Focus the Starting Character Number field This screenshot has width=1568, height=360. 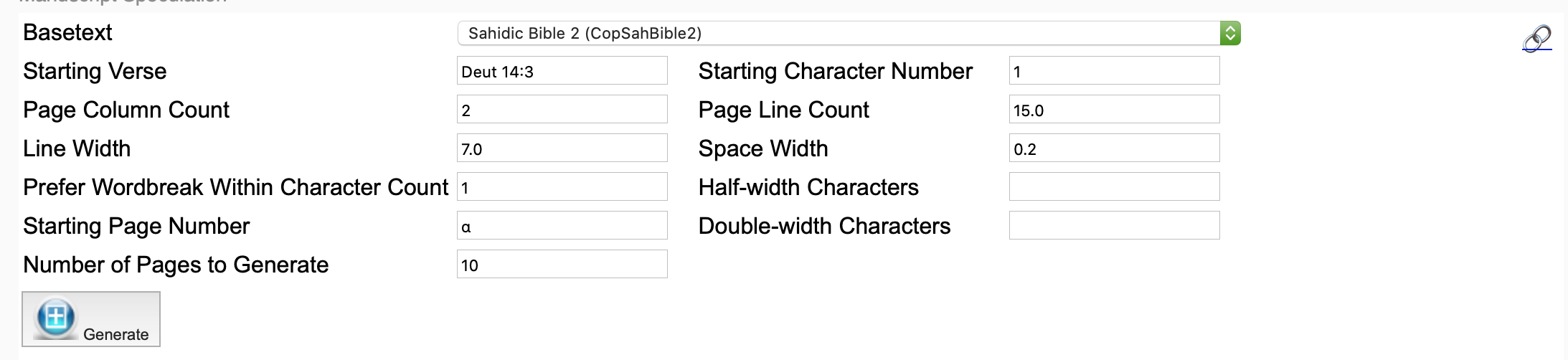[1113, 71]
